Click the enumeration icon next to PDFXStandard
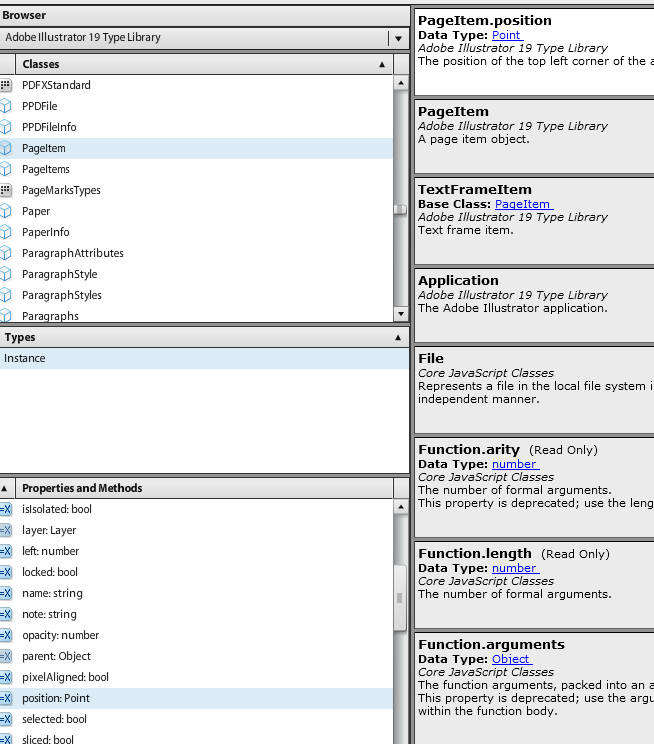654x744 pixels. [x=5, y=85]
